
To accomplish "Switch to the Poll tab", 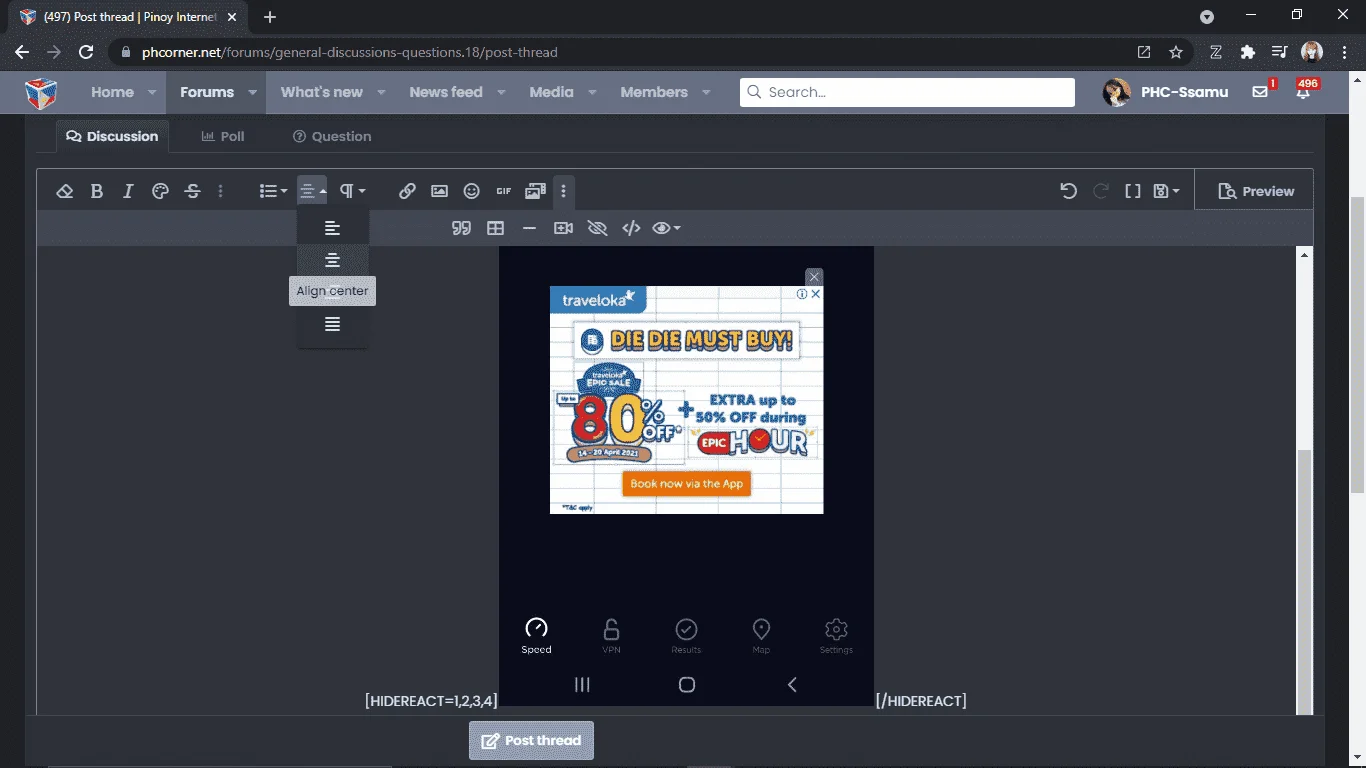I will [x=223, y=136].
